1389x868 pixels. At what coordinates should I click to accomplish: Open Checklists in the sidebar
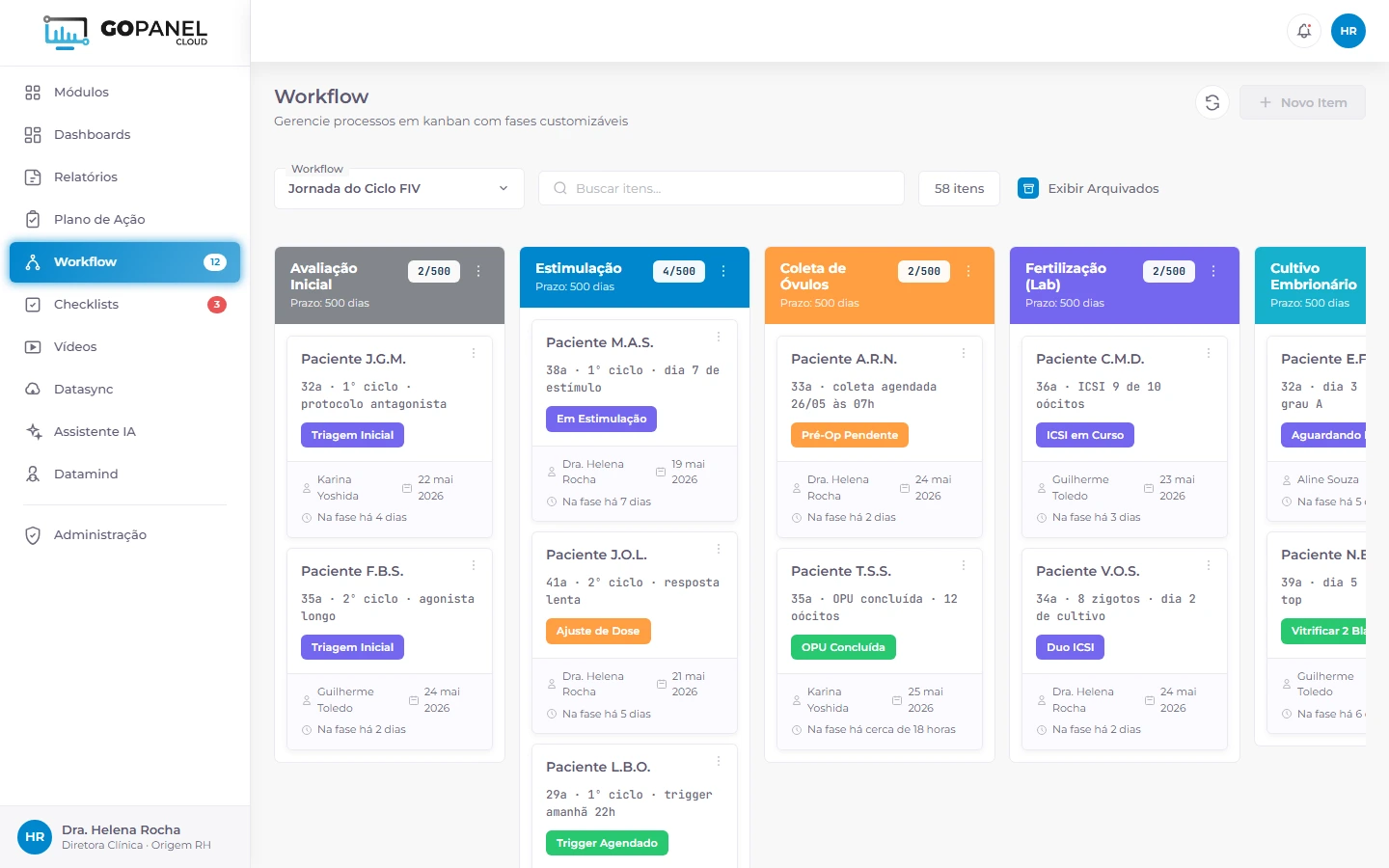coord(124,305)
